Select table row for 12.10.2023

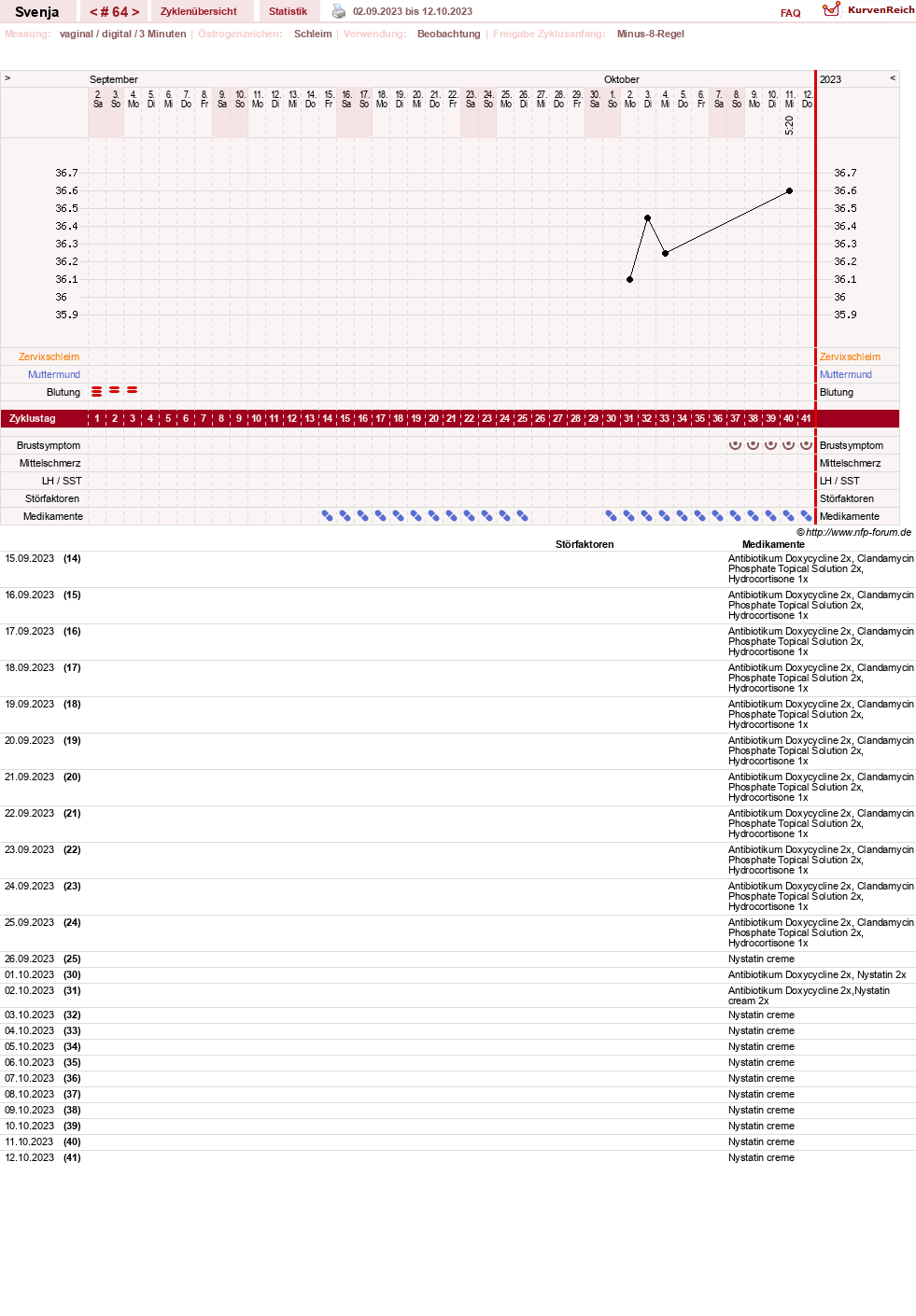point(458,1158)
